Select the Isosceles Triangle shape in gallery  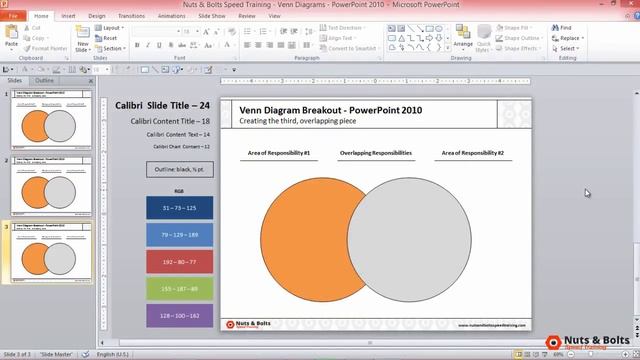click(x=401, y=38)
